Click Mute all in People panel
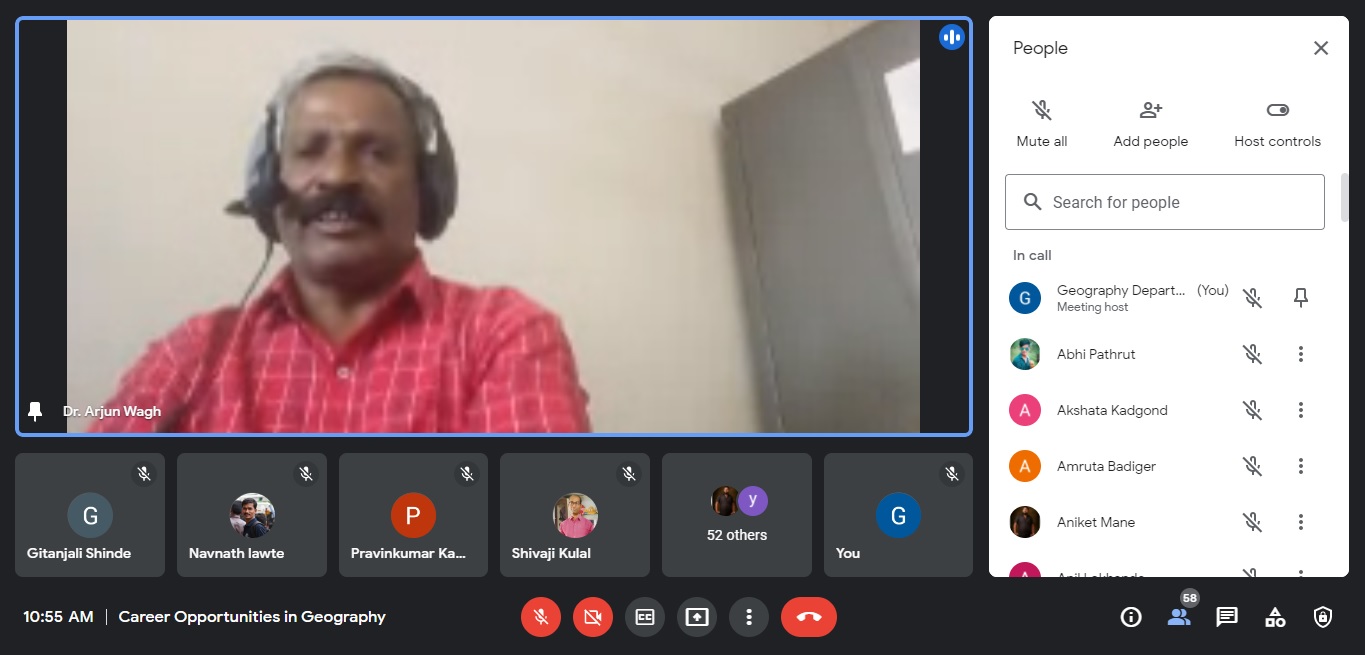The height and width of the screenshot is (655, 1365). point(1042,124)
